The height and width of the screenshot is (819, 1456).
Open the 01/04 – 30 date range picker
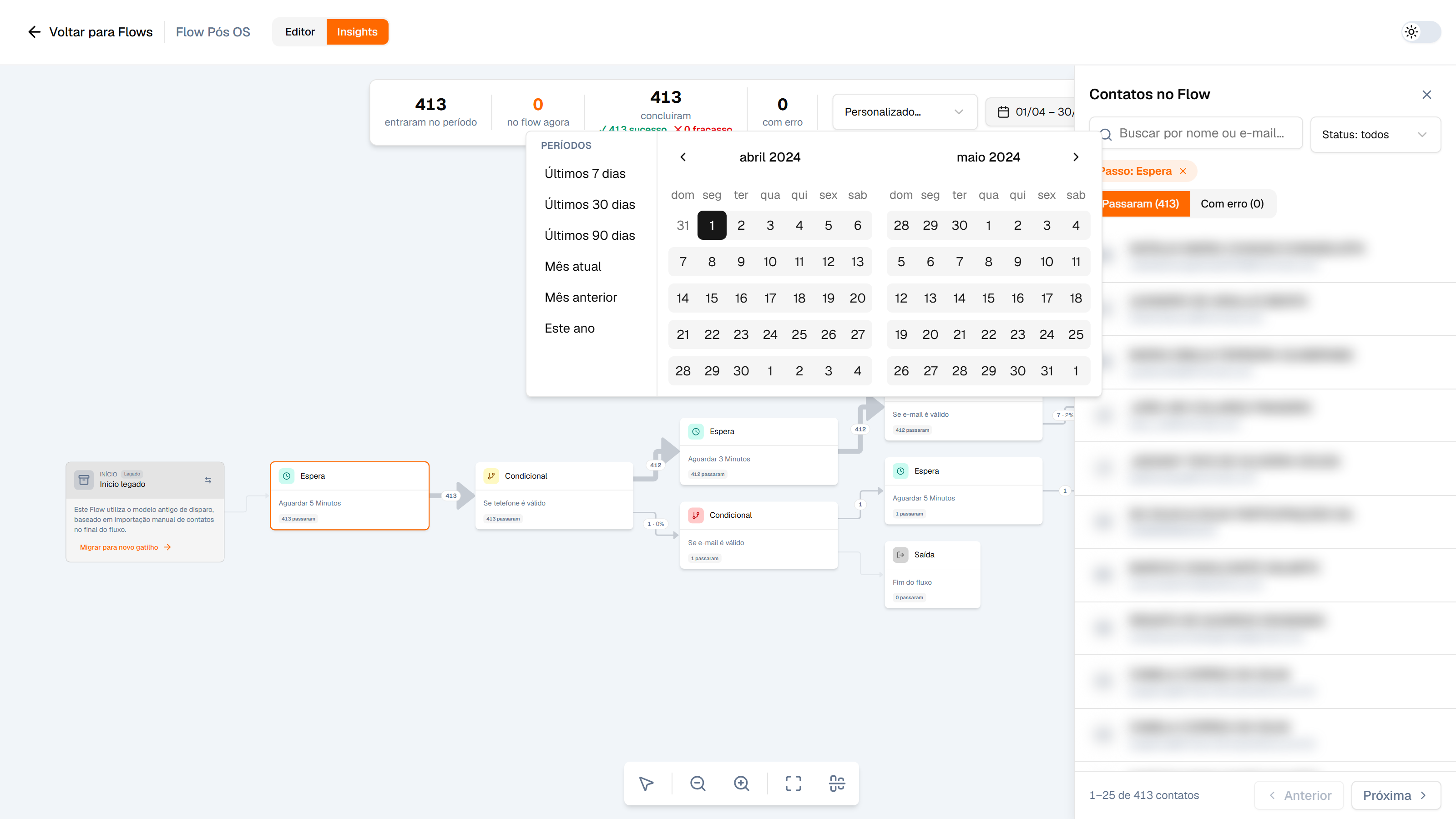point(1030,112)
